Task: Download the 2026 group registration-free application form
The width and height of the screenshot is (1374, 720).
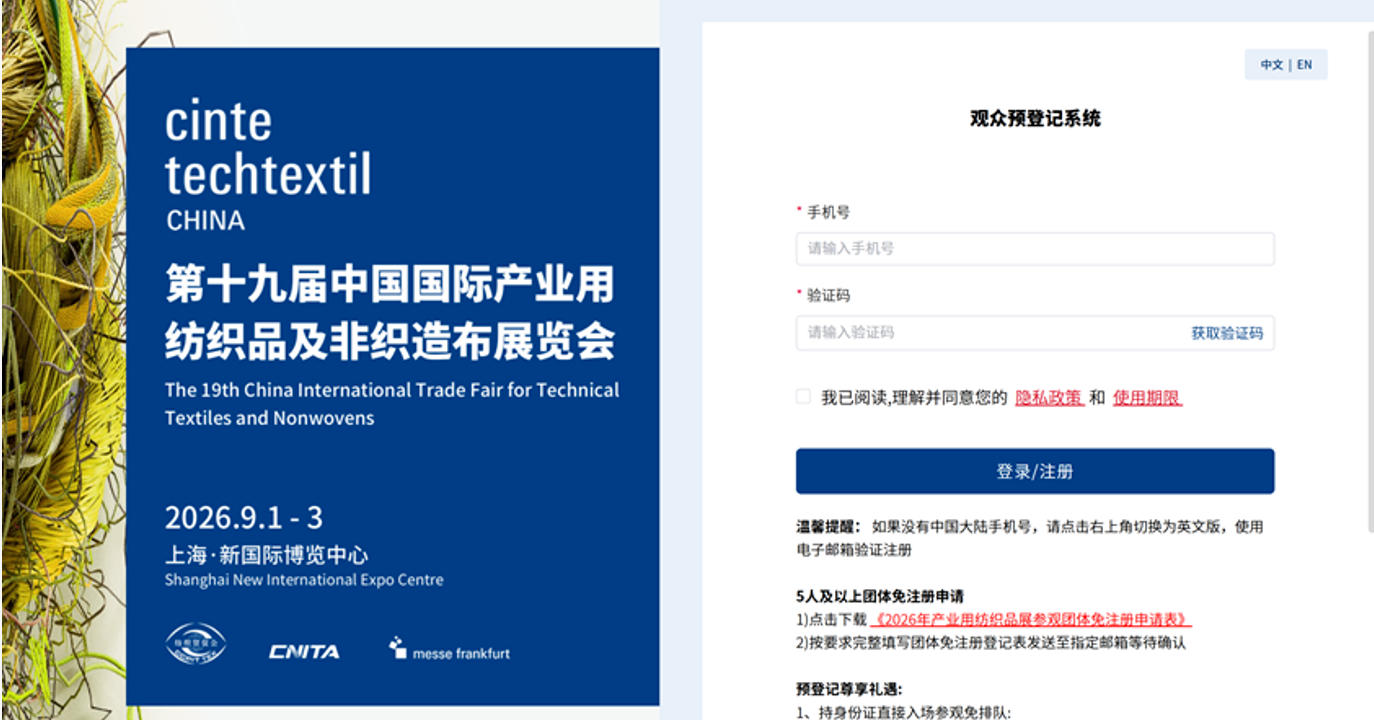Action: click(x=1032, y=620)
